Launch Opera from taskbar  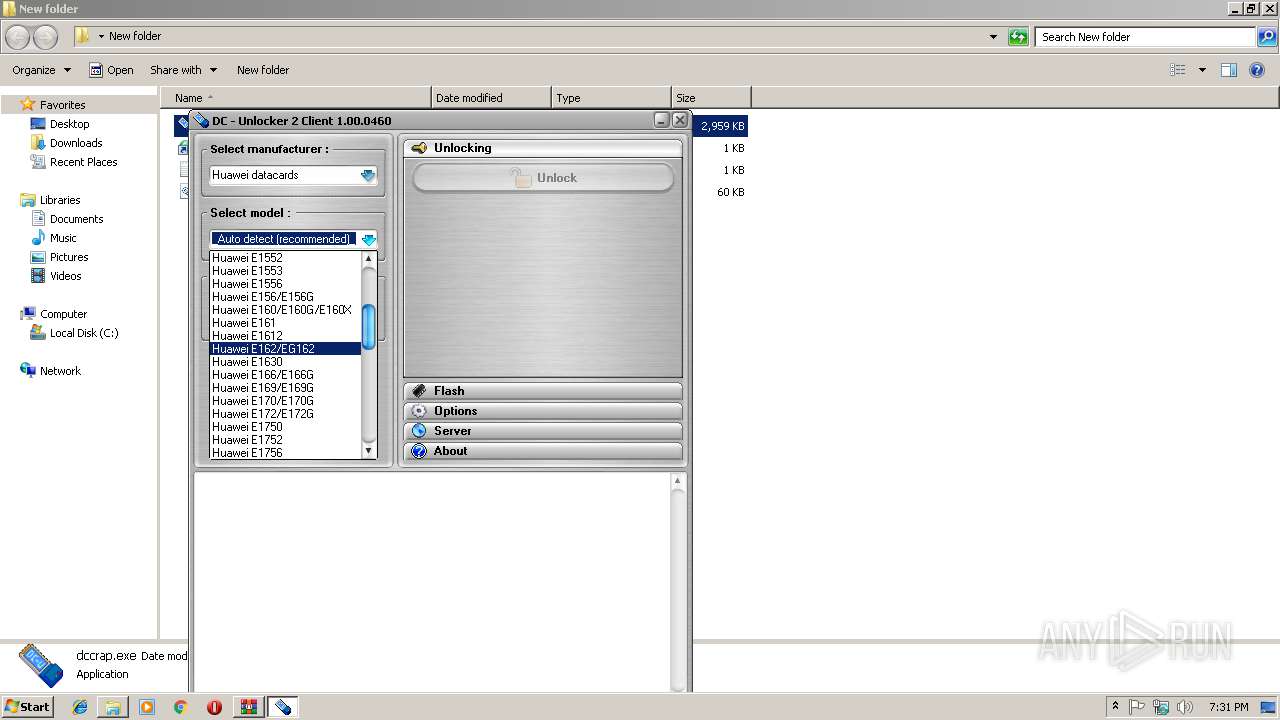coord(214,707)
